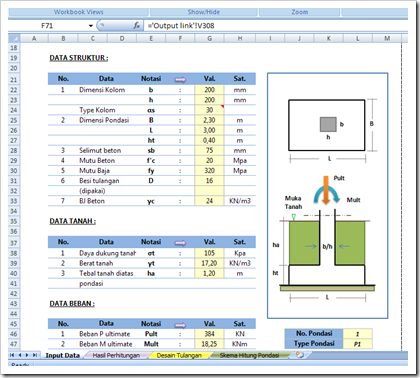Viewport: 420px width, 378px height.
Task: Select Beban M ultimate value 18,25
Action: (x=209, y=344)
